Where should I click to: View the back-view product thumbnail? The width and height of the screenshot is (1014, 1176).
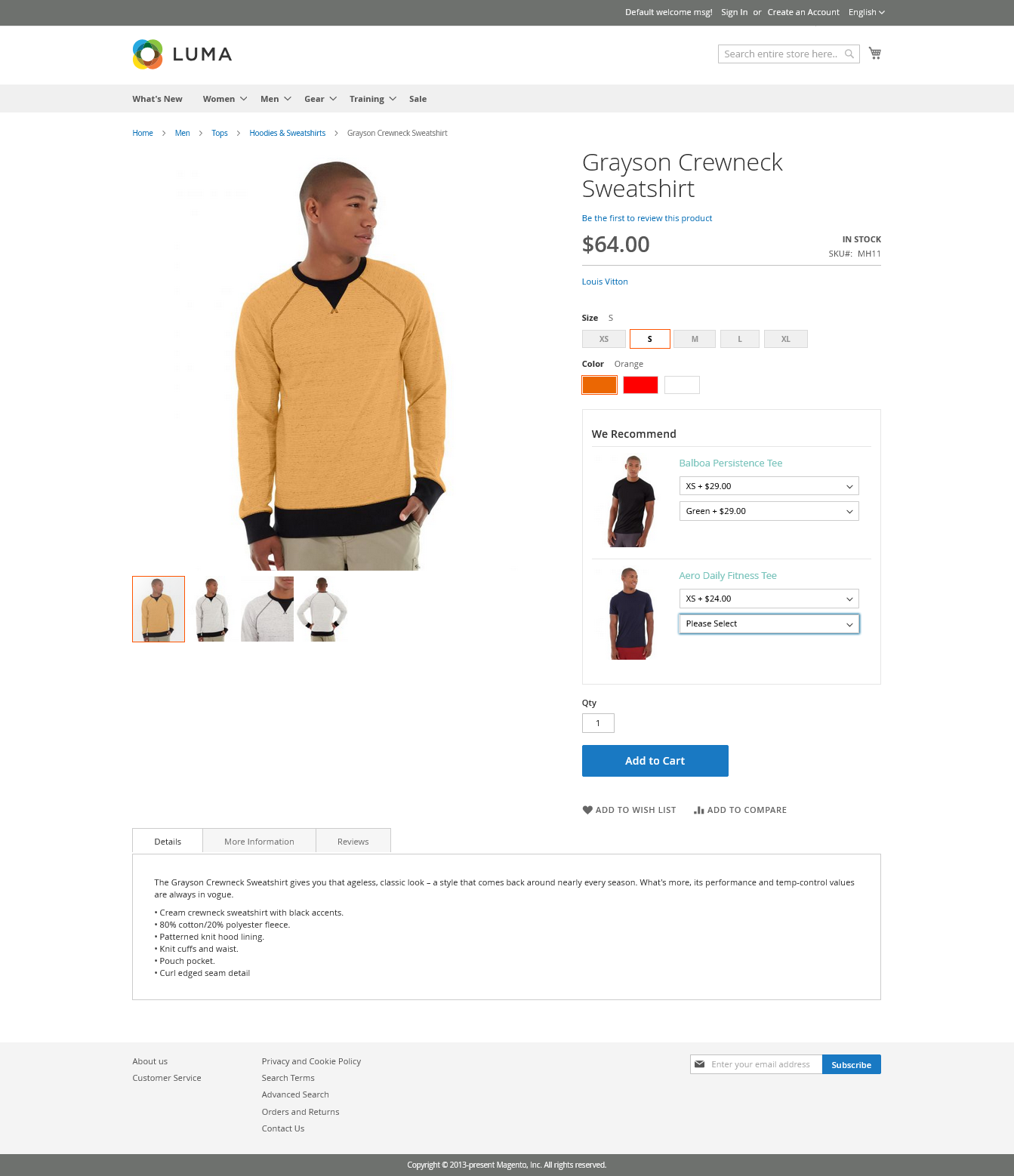click(x=322, y=609)
